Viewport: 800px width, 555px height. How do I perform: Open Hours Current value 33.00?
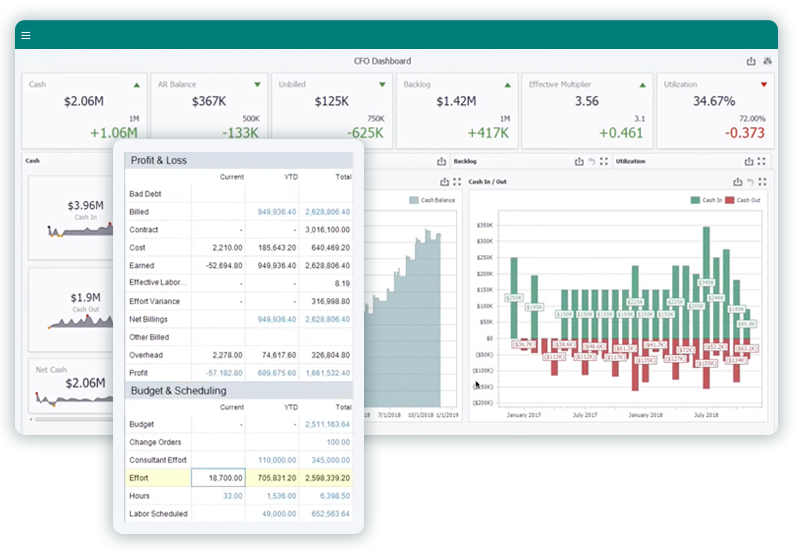pyautogui.click(x=233, y=496)
